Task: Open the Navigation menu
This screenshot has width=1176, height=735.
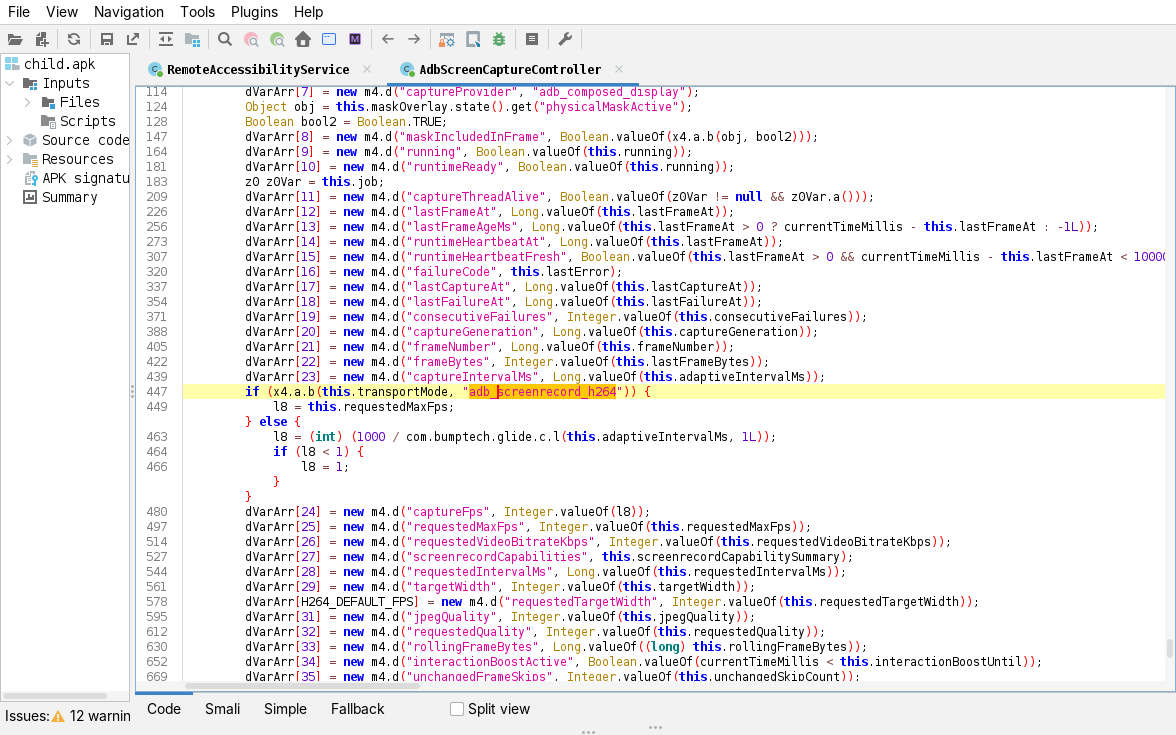Action: click(128, 12)
